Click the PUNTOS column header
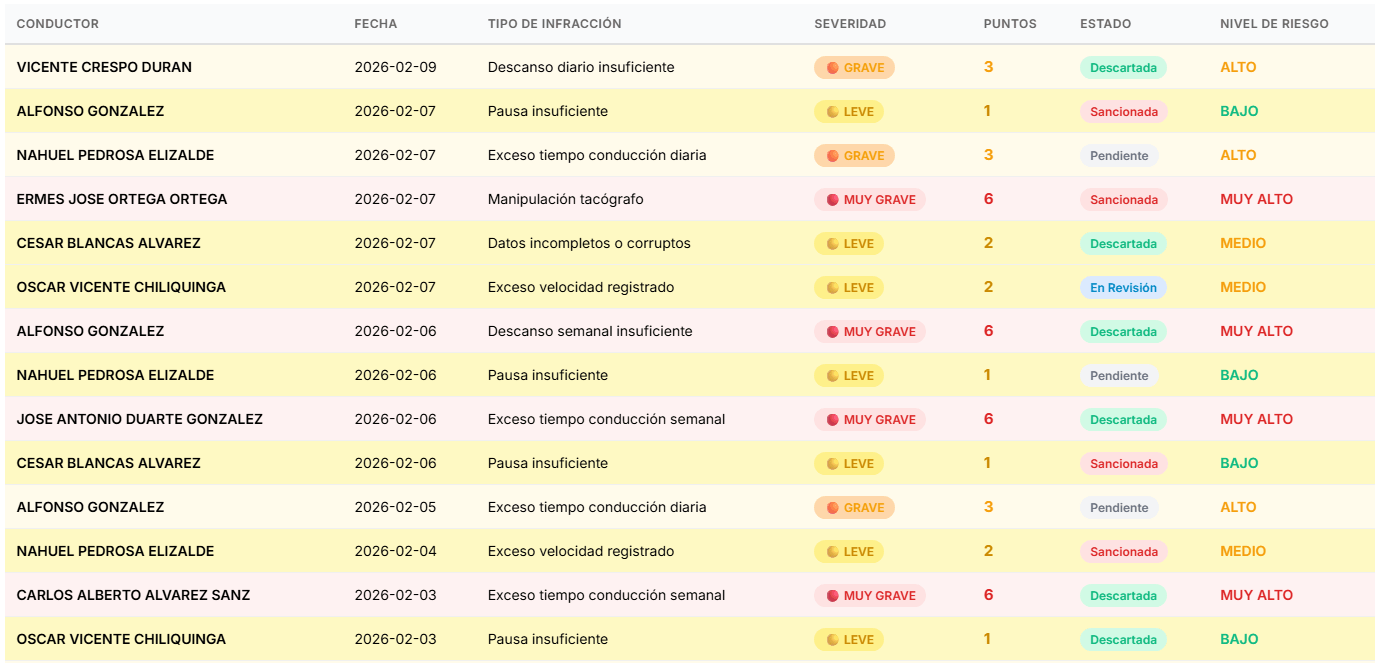The width and height of the screenshot is (1376, 663). tap(1010, 24)
